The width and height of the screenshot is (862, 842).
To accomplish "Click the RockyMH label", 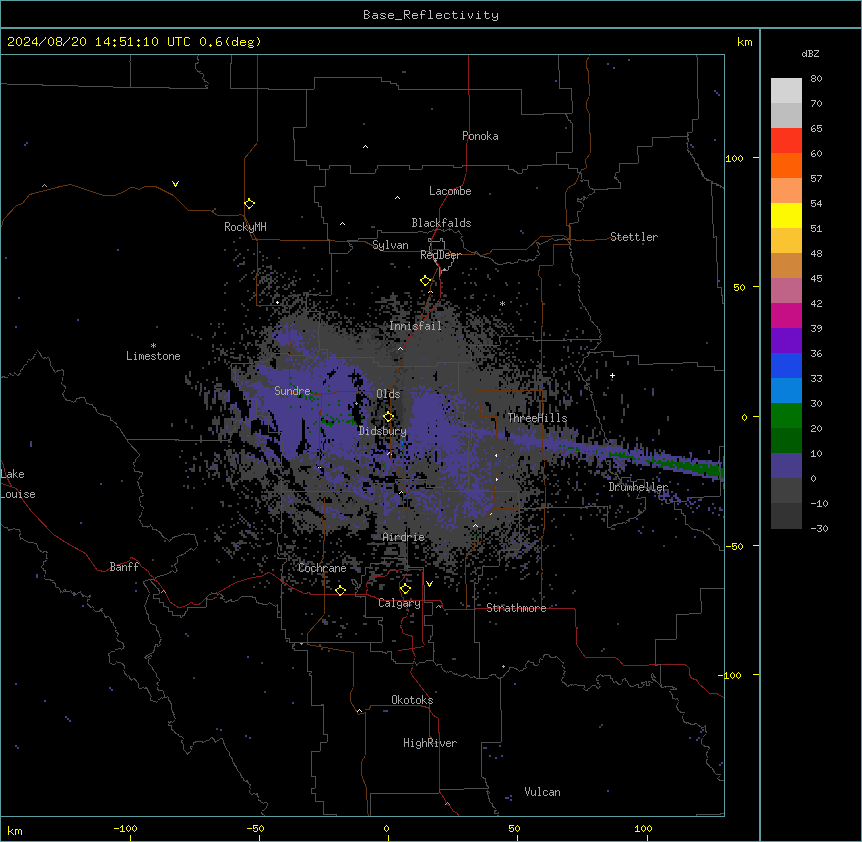I will tap(245, 227).
